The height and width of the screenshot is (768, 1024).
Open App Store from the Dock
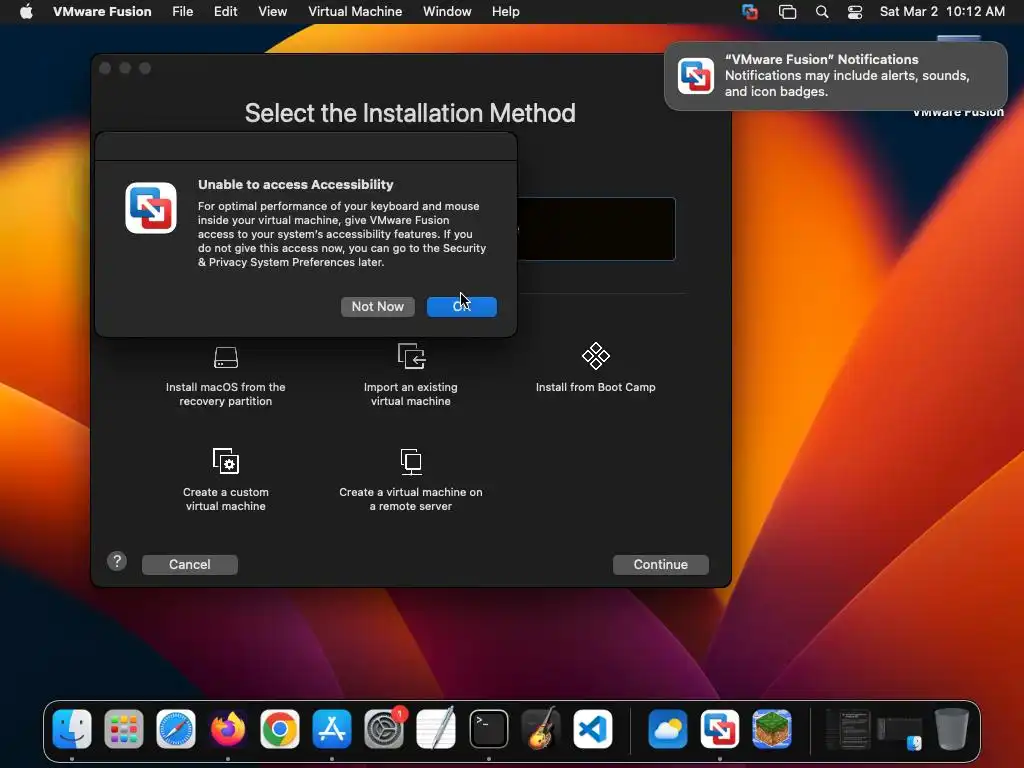332,728
